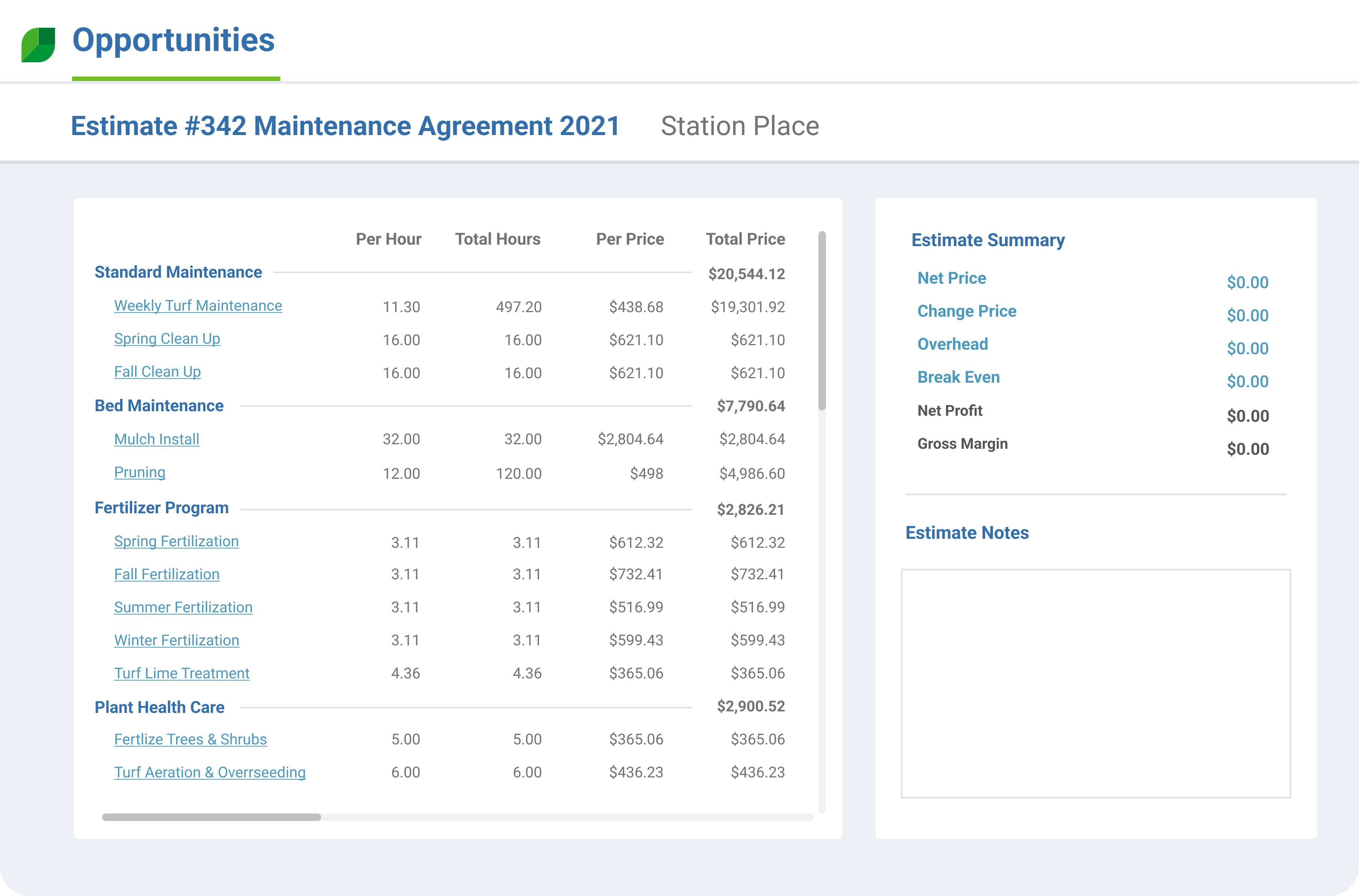
Task: Select the Fertlize Trees & Shrubs service
Action: tap(190, 739)
